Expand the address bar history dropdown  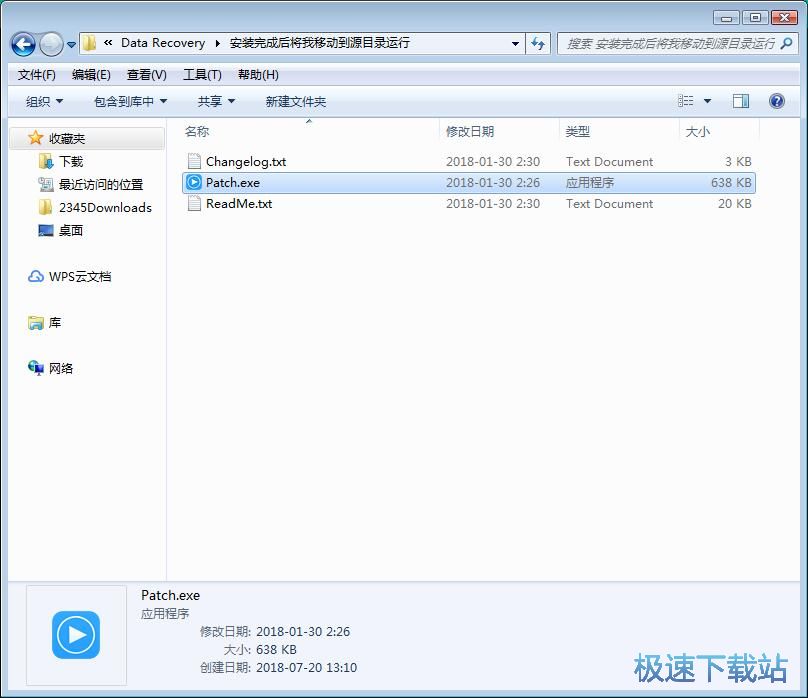515,44
